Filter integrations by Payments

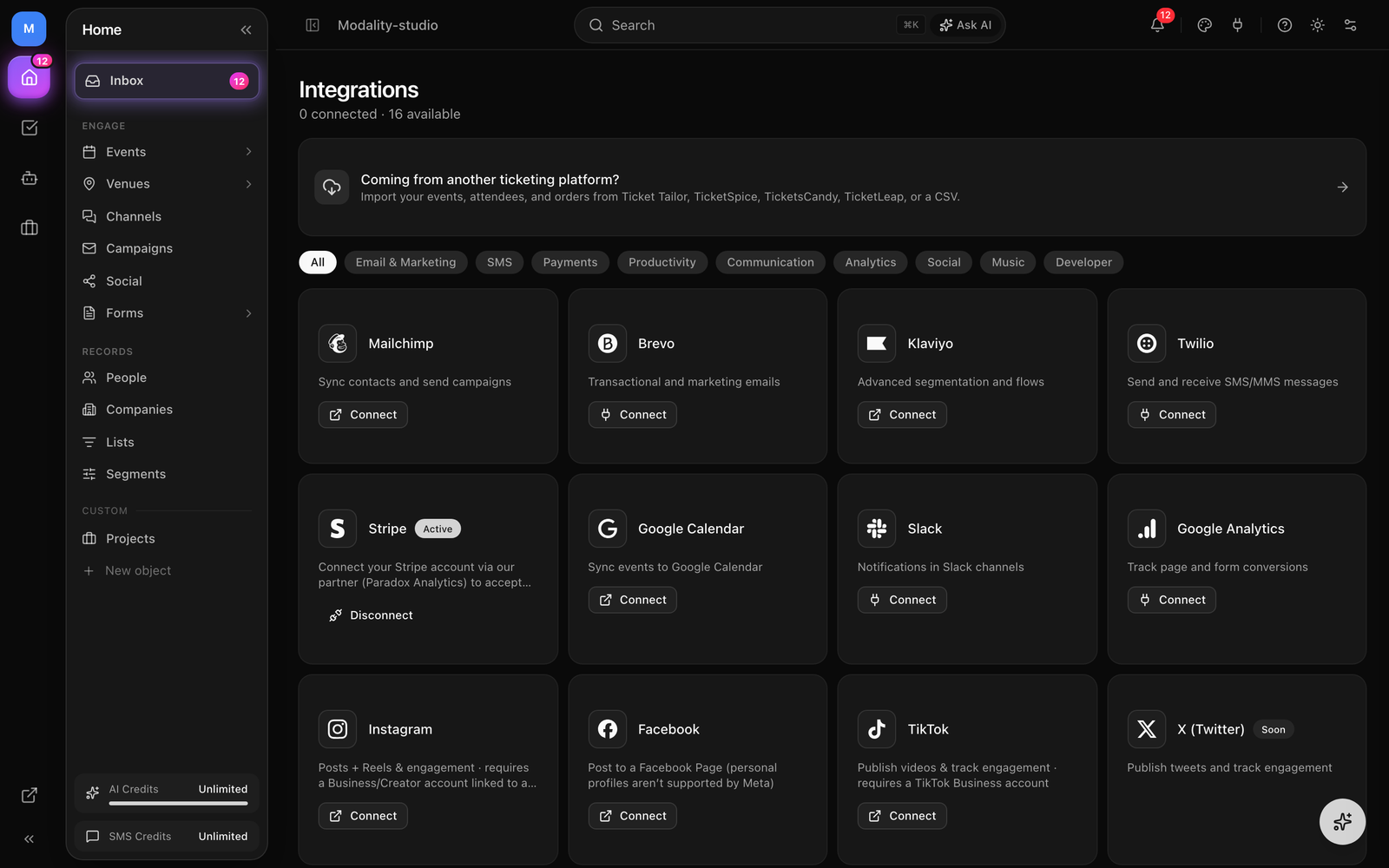pos(570,262)
